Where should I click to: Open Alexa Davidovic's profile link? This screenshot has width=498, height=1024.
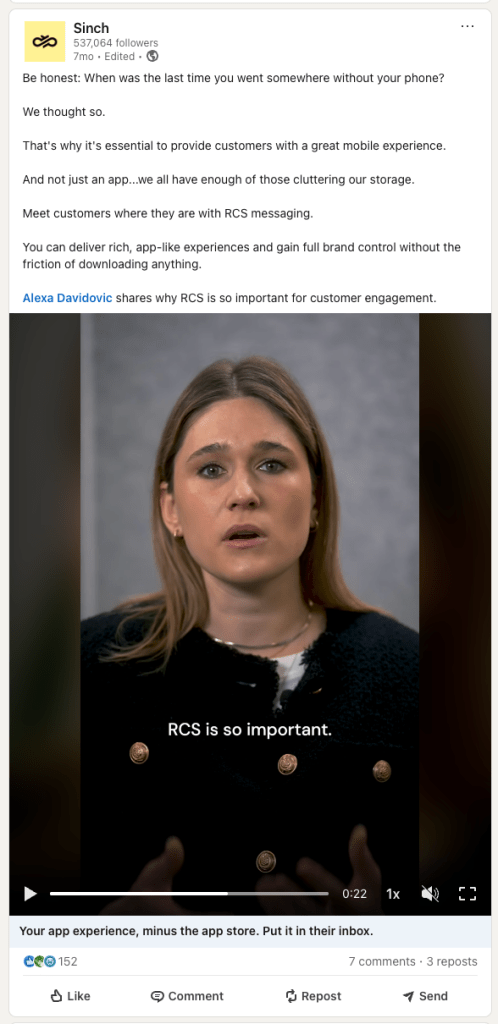67,298
